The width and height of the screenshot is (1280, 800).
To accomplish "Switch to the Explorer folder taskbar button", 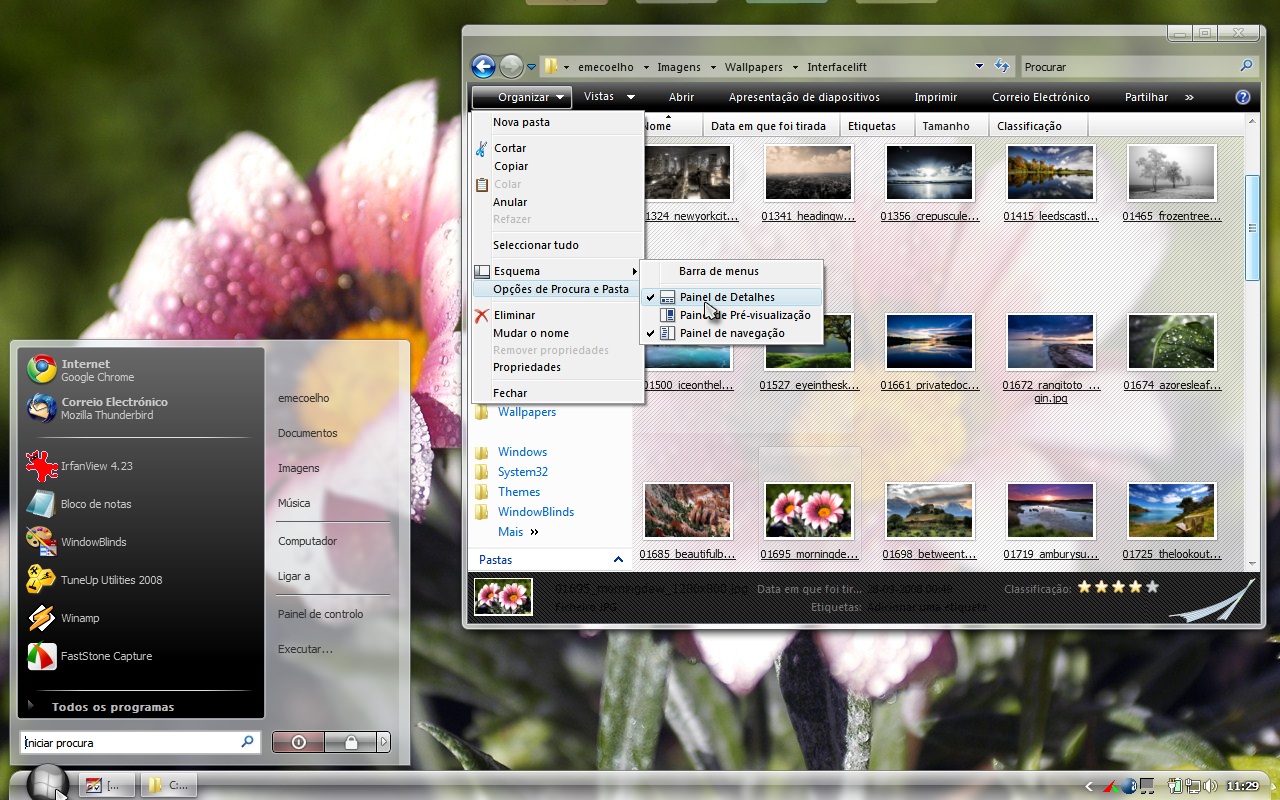I will [168, 785].
